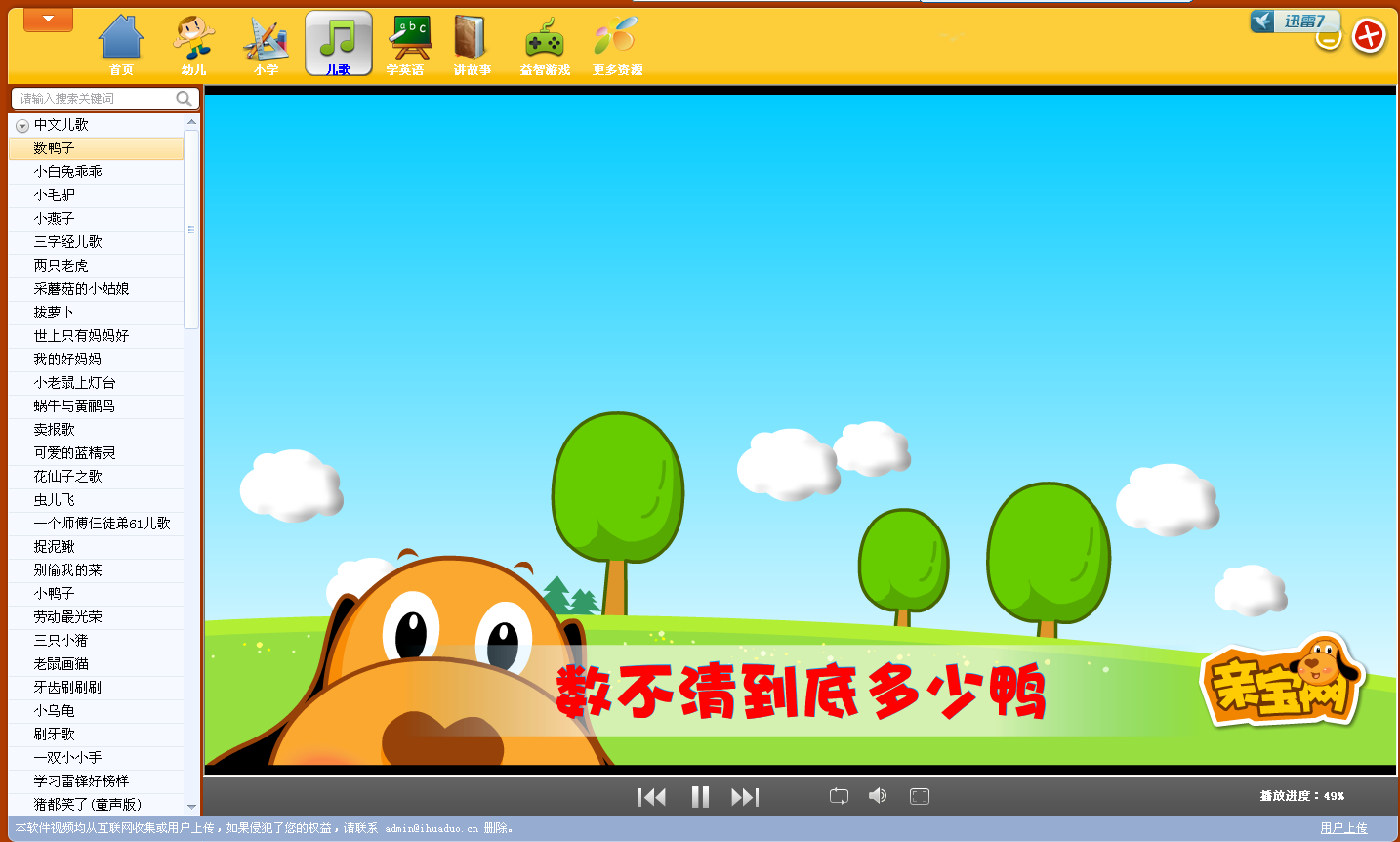Viewport: 1400px width, 842px height.
Task: Open the 小学 category icon
Action: coord(266,45)
